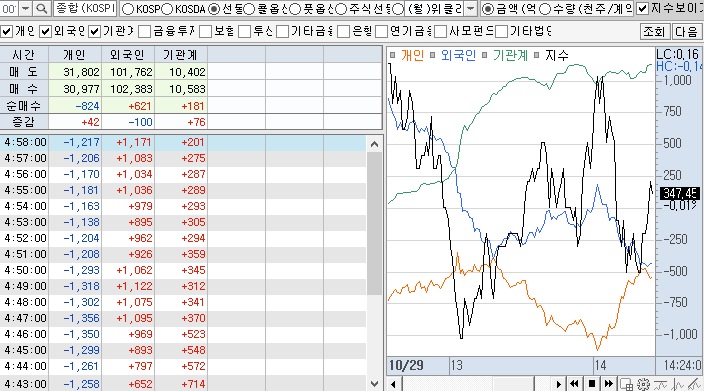Enable the 연기금 checkbox
The width and height of the screenshot is (704, 391).
coord(381,31)
